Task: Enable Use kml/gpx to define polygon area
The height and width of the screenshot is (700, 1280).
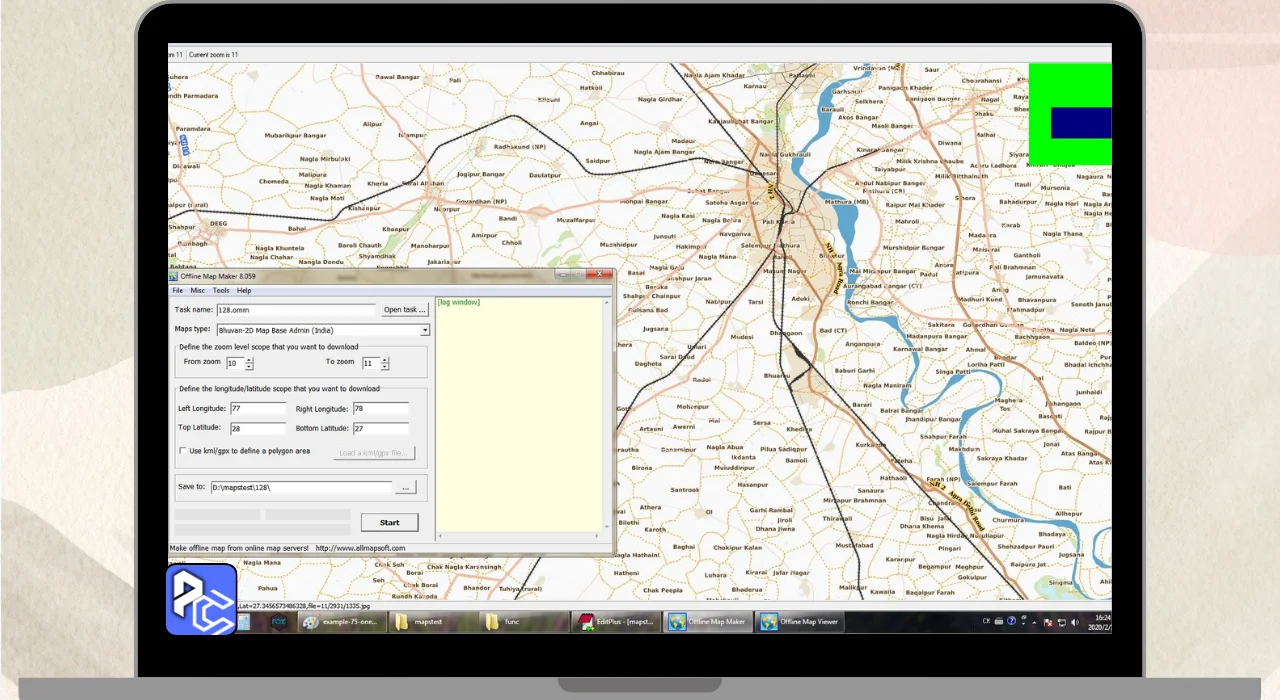Action: (x=182, y=451)
